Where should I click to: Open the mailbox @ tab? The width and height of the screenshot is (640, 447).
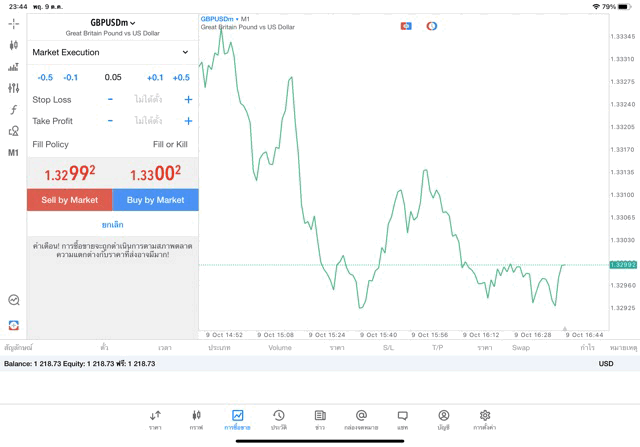point(361,419)
